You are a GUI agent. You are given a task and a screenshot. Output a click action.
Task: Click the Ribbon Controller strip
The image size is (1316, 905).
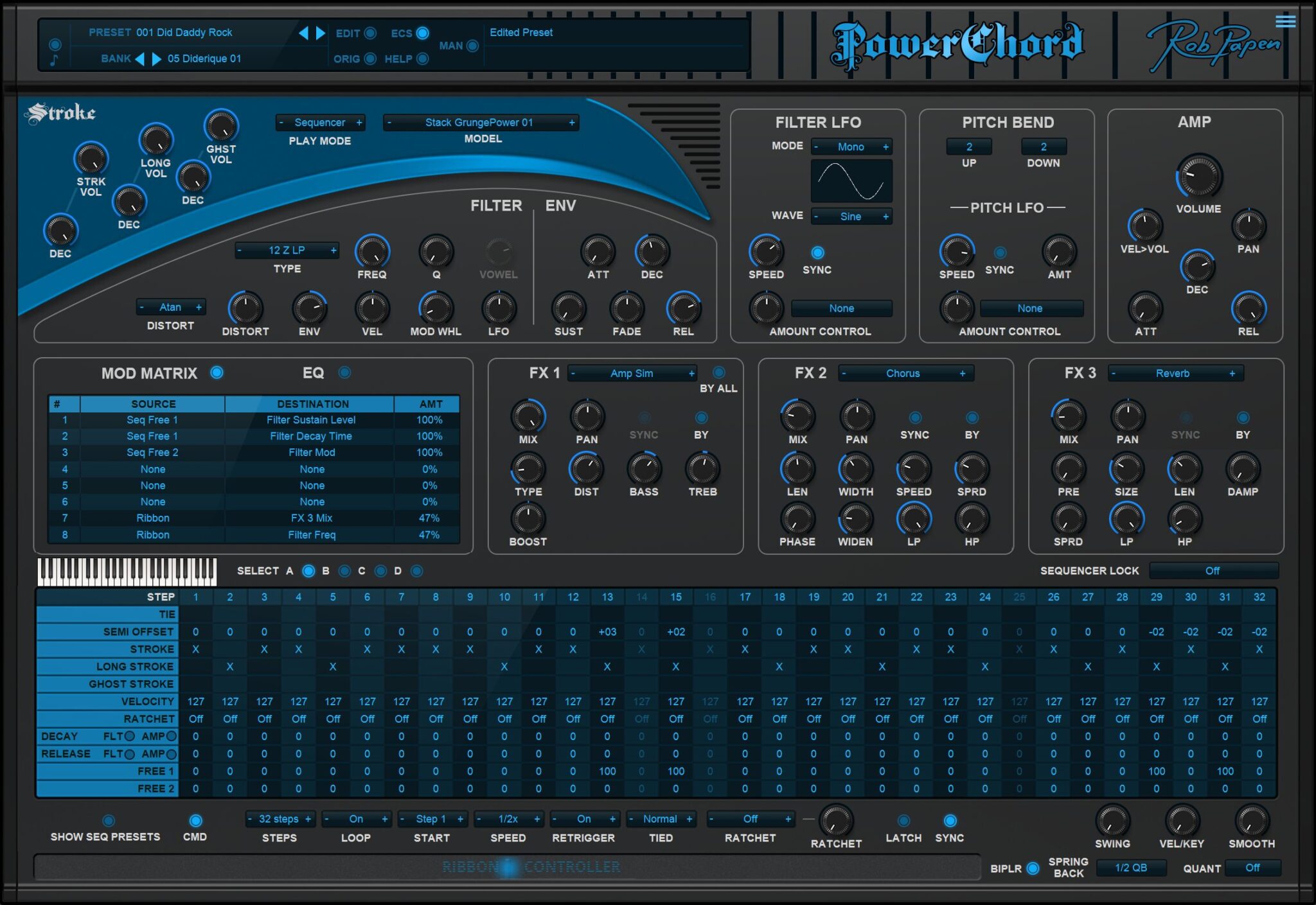(x=508, y=867)
